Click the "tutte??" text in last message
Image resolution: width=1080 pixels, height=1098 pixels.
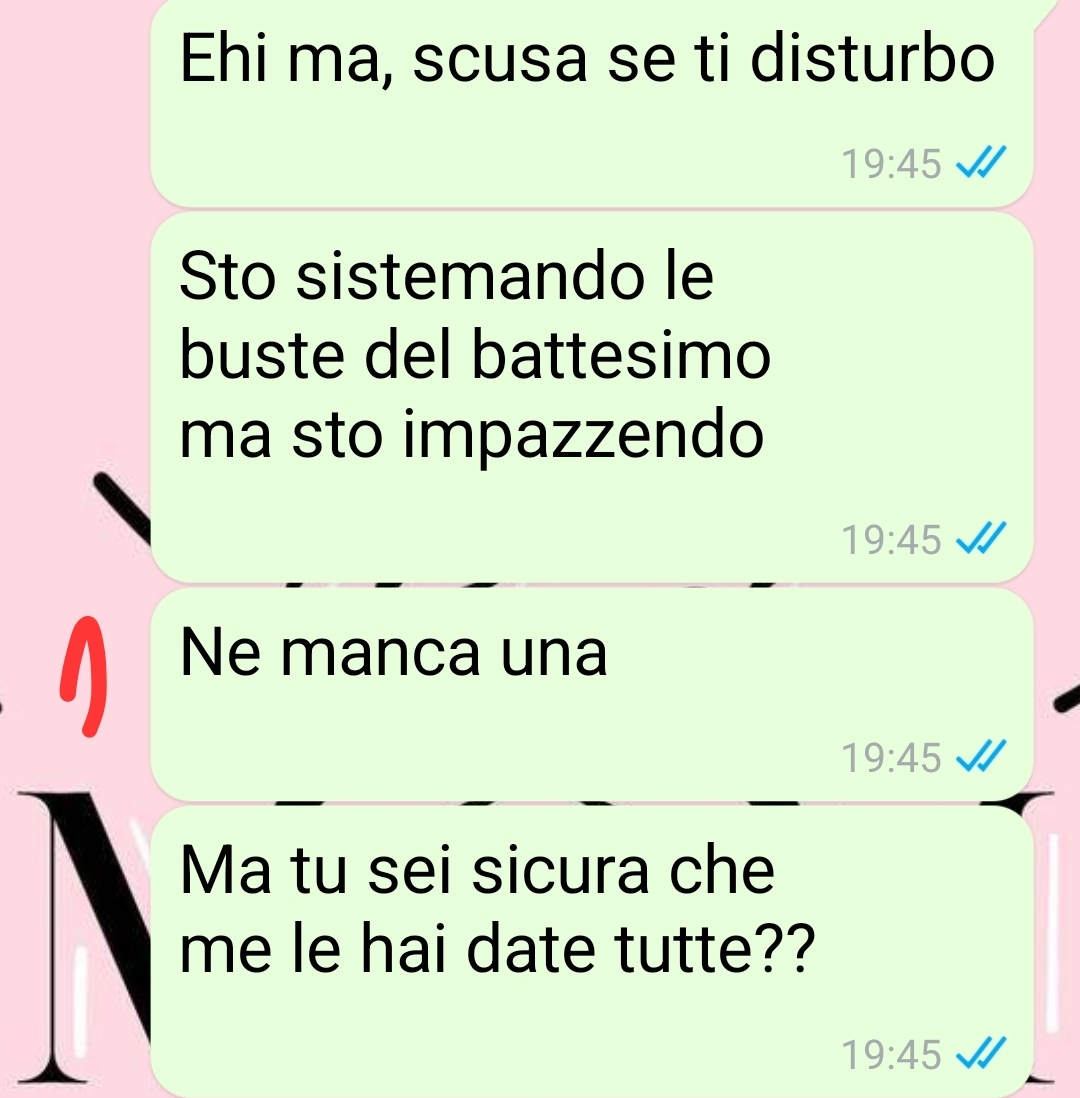(715, 948)
